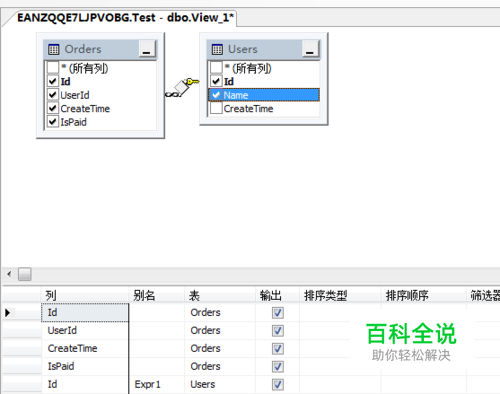Click scroll left arrow of diagram pane
Viewport: 500px width, 394px height.
[9, 274]
